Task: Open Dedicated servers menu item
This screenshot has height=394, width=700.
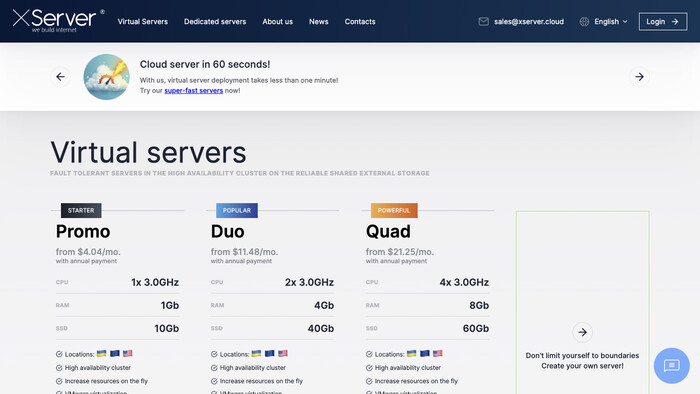Action: coord(215,21)
